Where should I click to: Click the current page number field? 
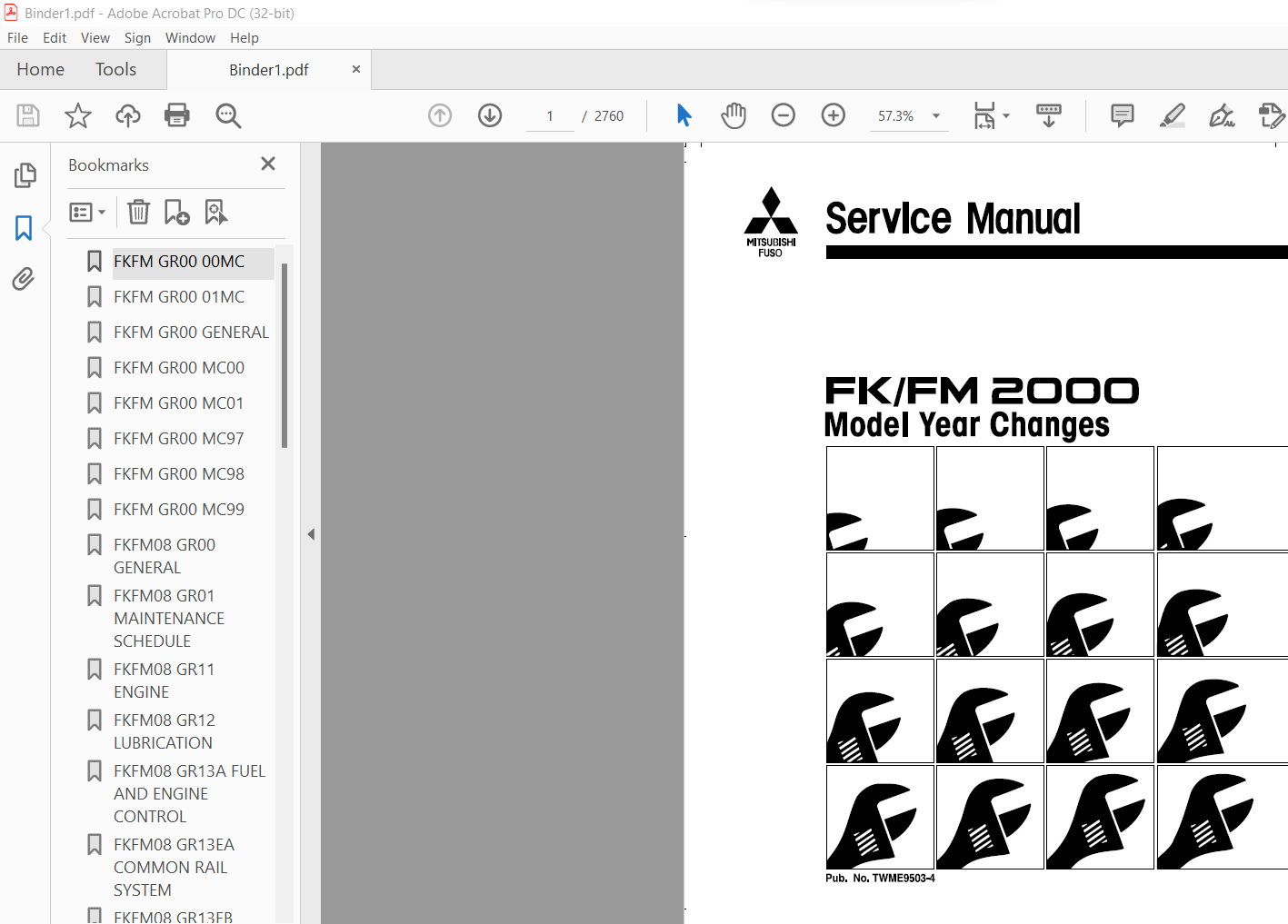pyautogui.click(x=550, y=116)
